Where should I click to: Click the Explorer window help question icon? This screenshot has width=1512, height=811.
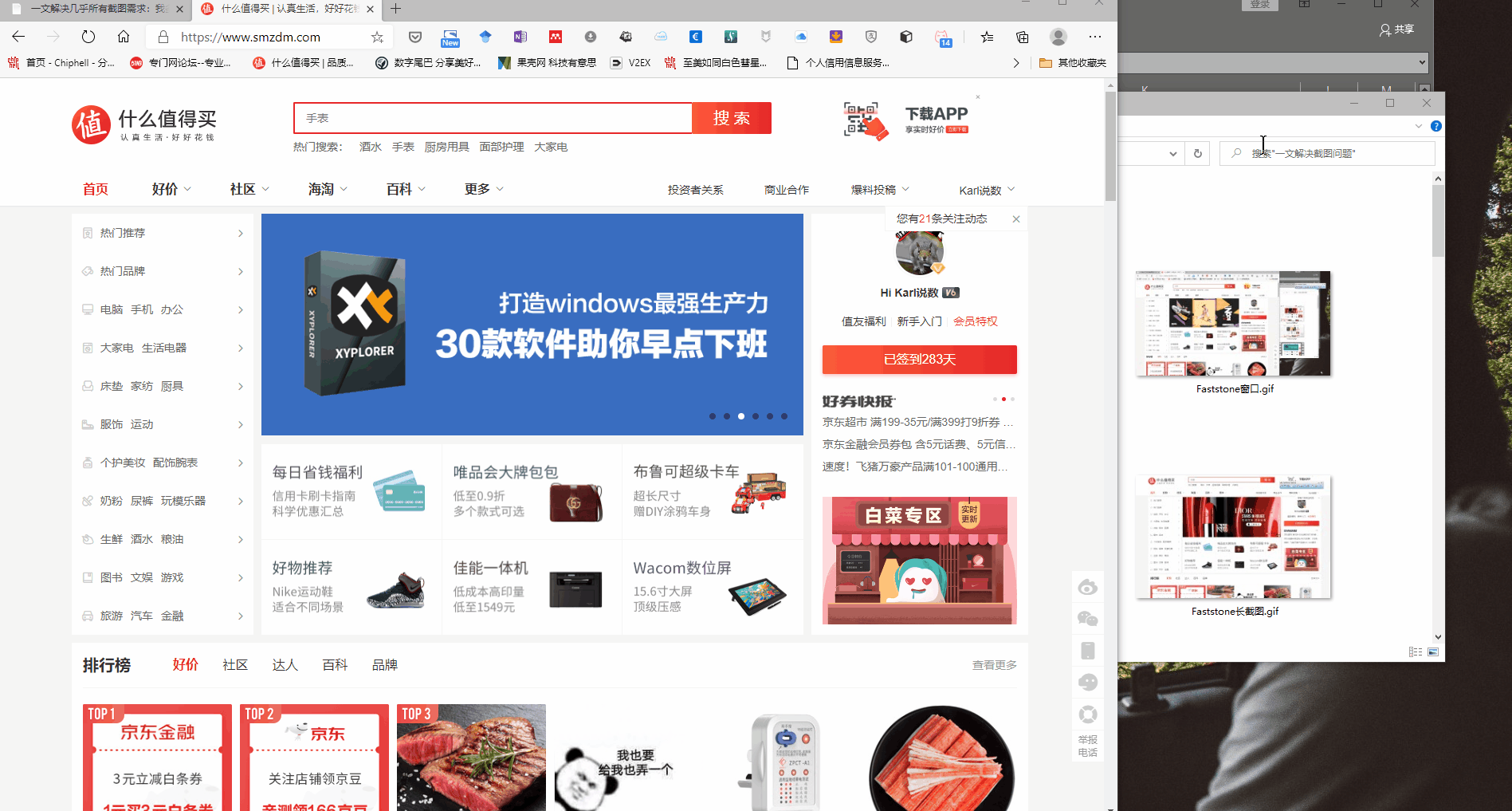coord(1436,126)
